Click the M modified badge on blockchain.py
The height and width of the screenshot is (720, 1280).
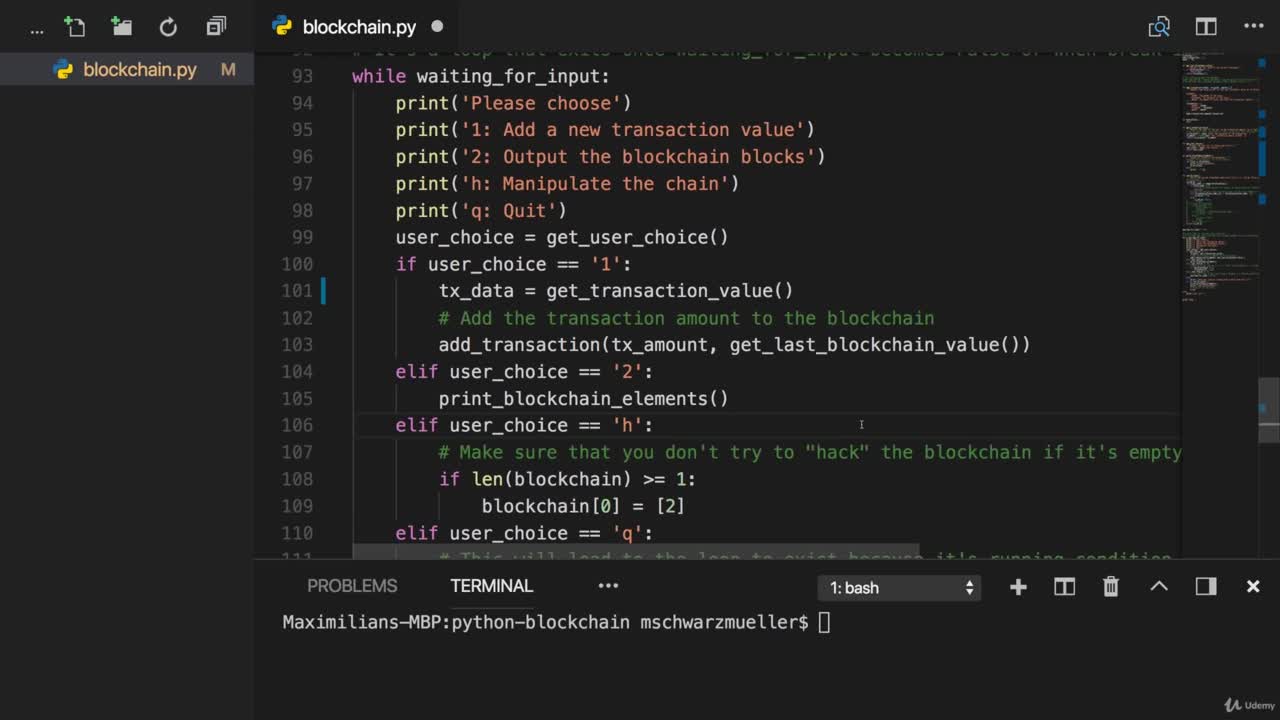click(228, 70)
